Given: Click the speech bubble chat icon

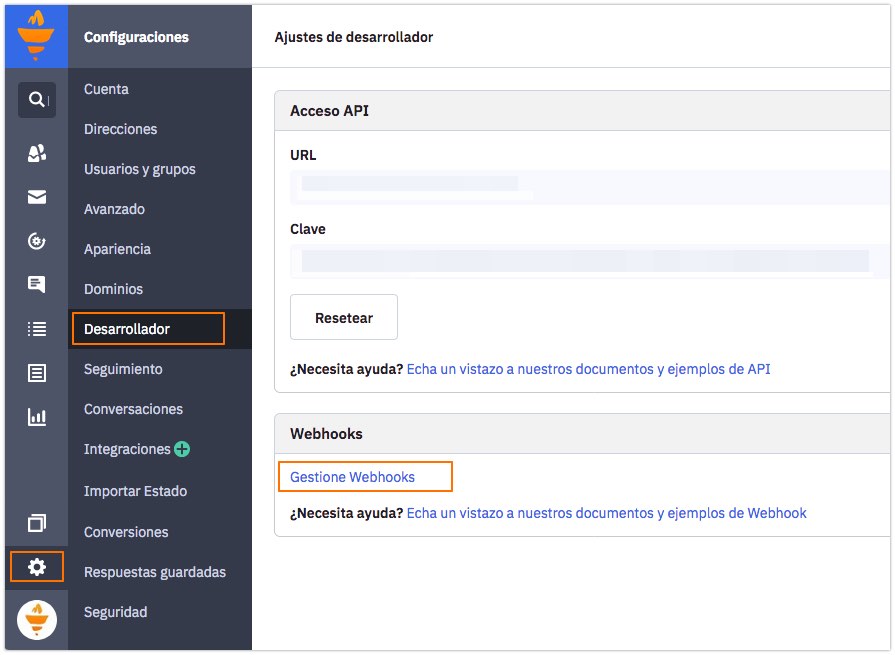Looking at the screenshot, I should coord(37,285).
